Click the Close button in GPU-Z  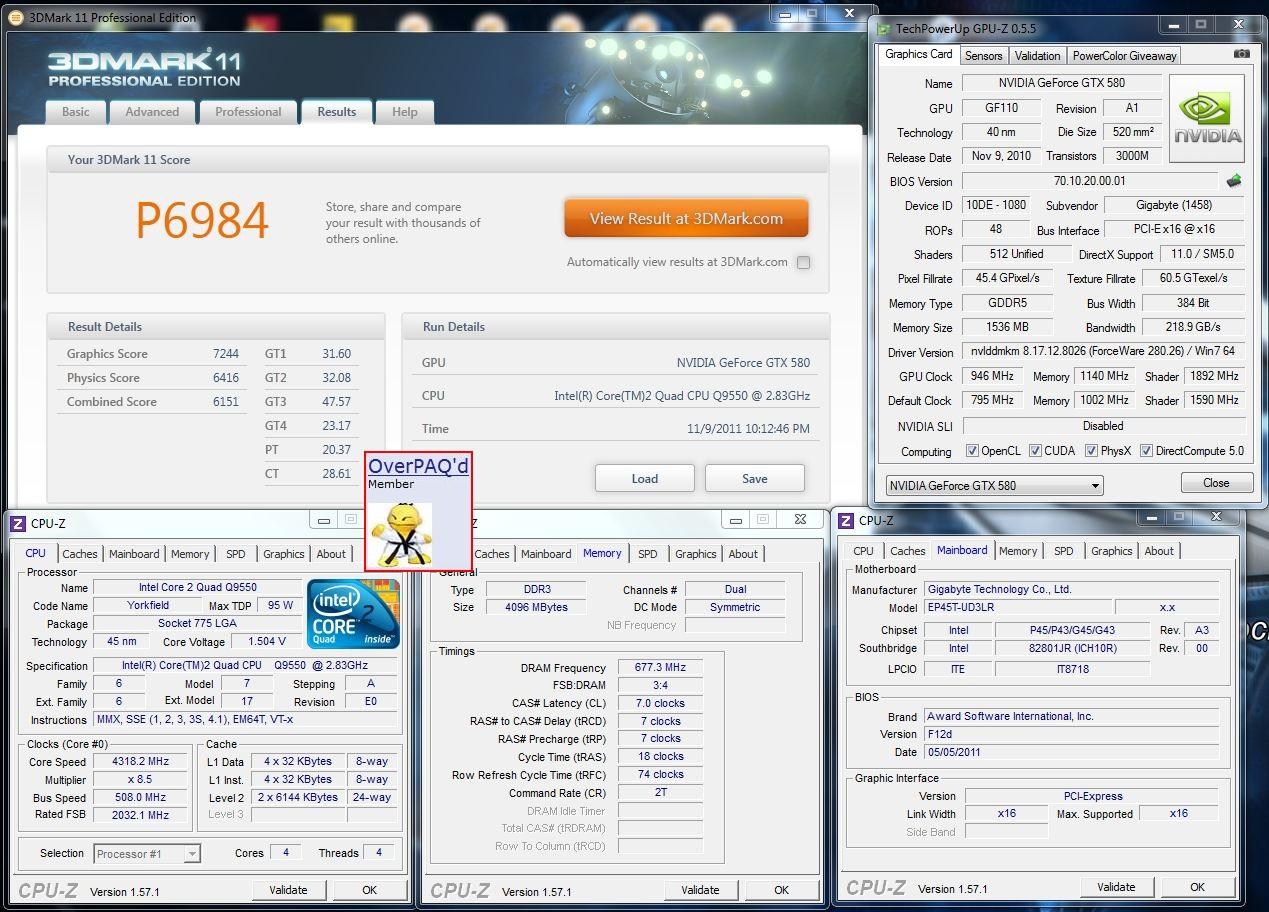coord(1216,482)
